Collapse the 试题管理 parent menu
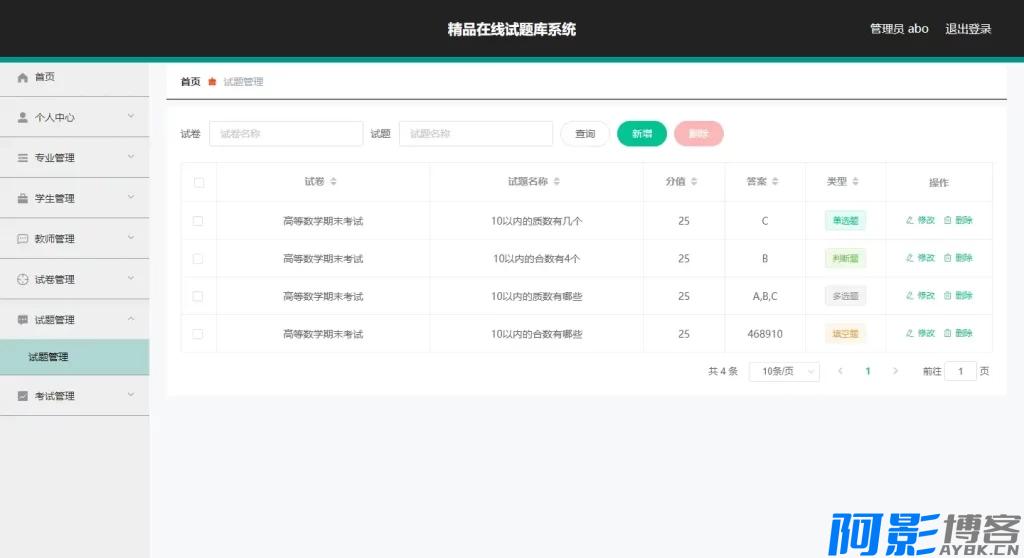 pyautogui.click(x=74, y=320)
